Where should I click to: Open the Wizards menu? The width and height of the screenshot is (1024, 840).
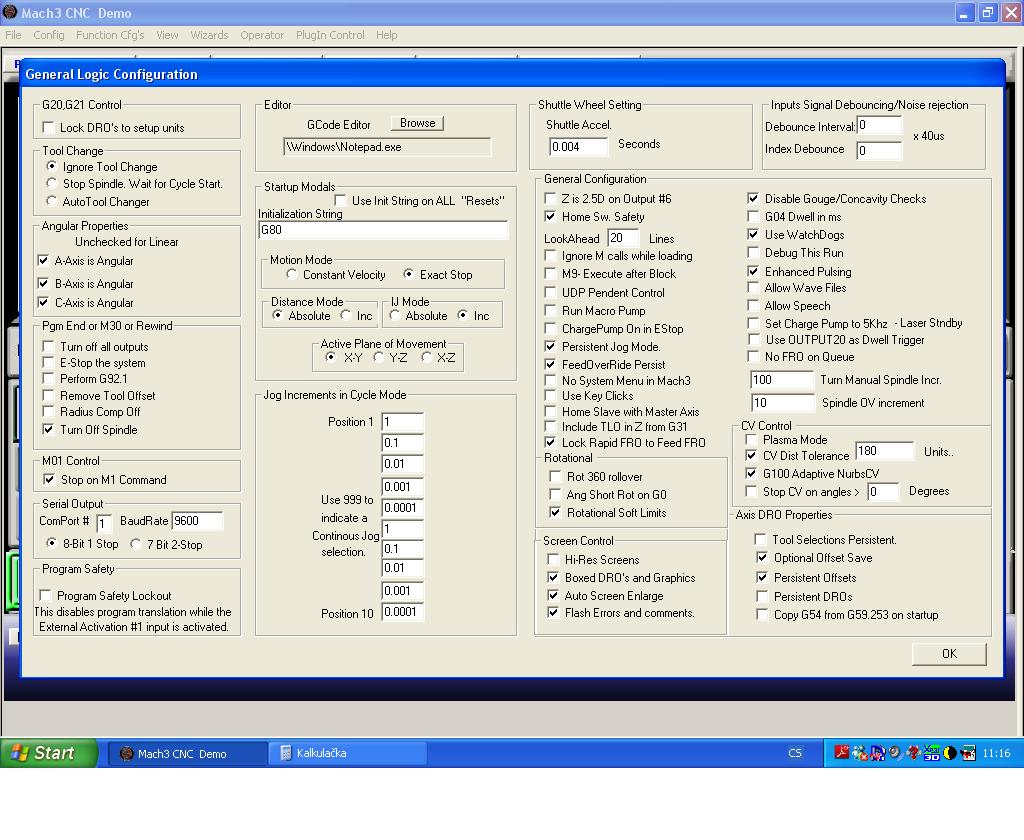209,35
